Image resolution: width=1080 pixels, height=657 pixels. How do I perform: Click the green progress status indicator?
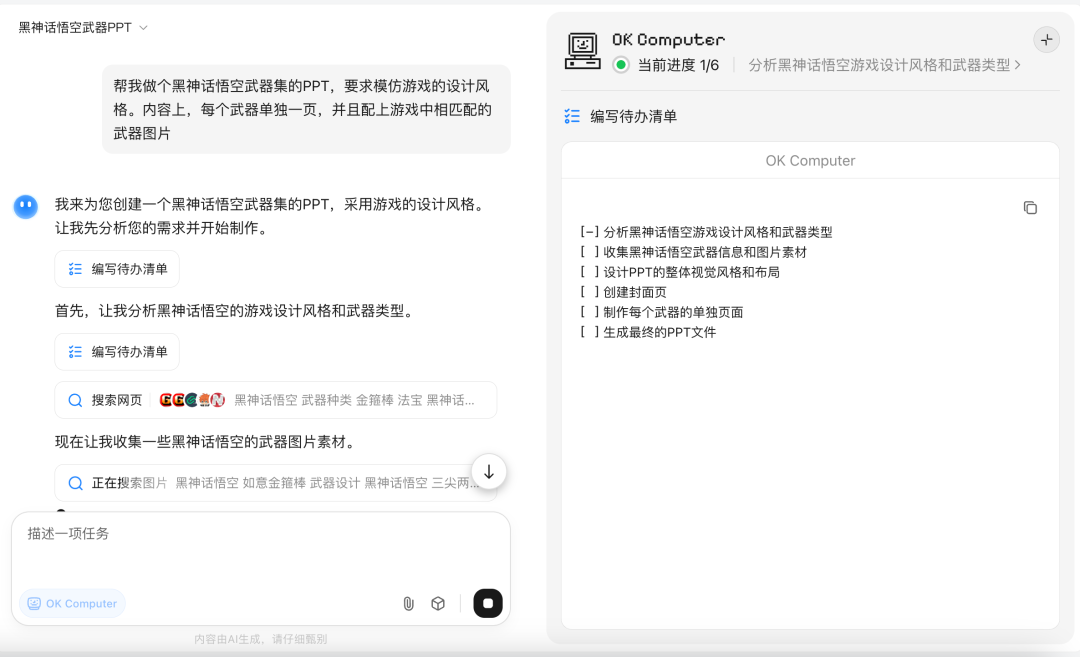[x=621, y=65]
